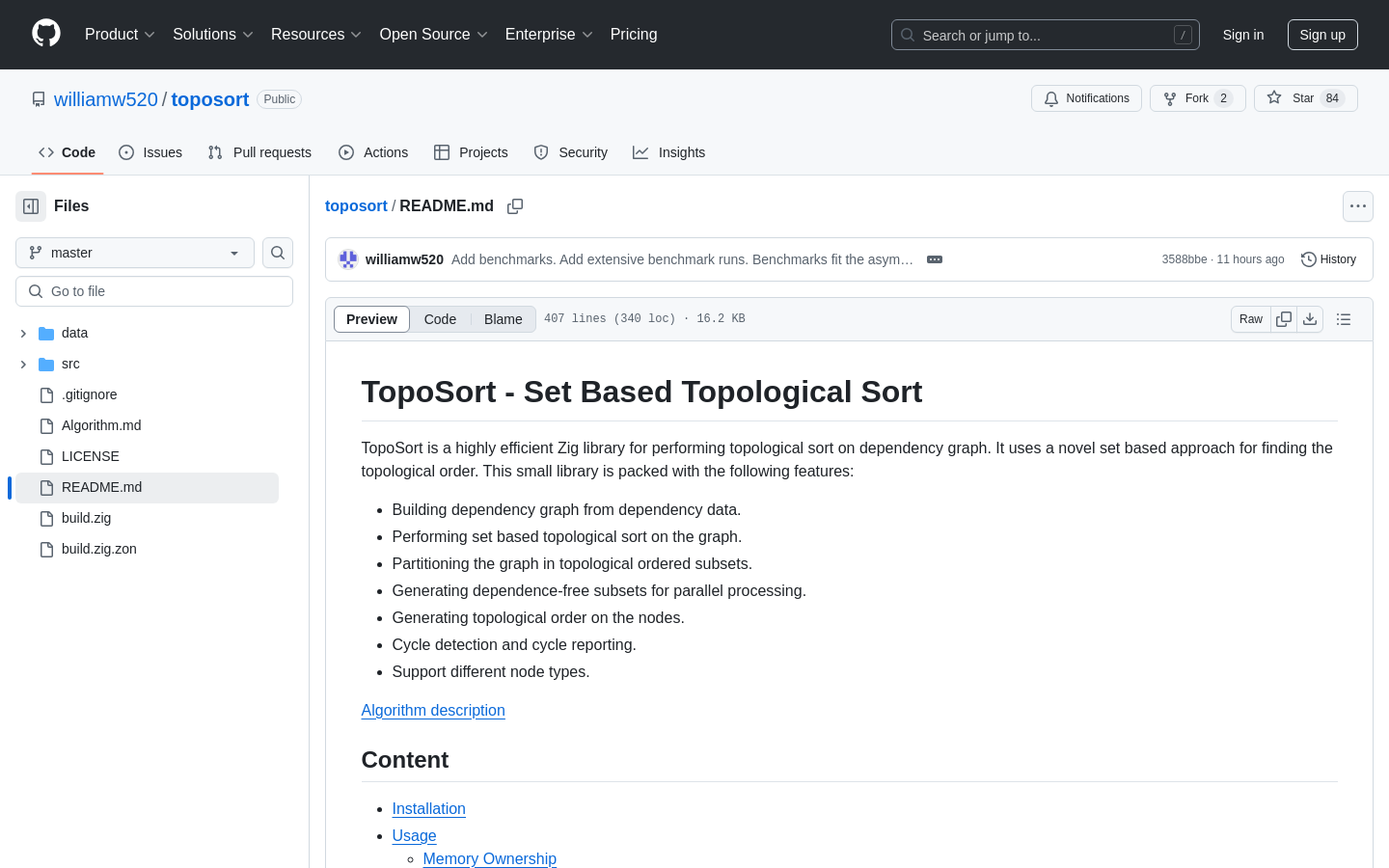The image size is (1389, 868).
Task: Open the Enterprise menu dropdown
Action: pyautogui.click(x=549, y=35)
